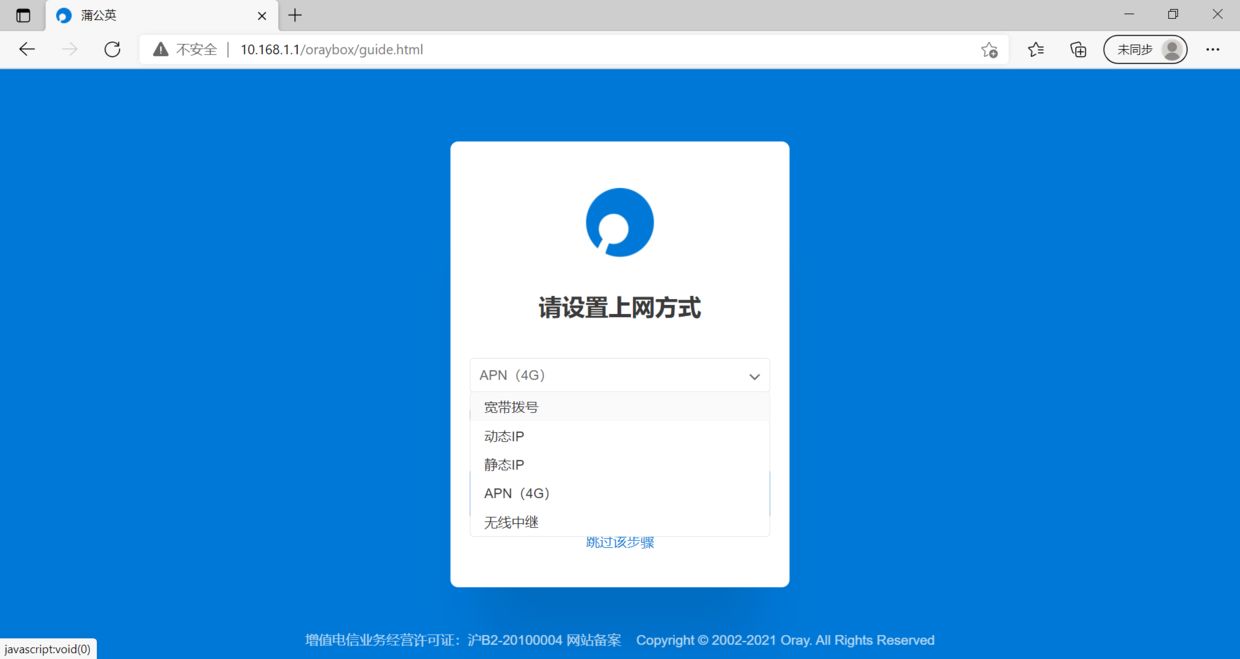The width and height of the screenshot is (1240, 659).
Task: Collapse the APN（4G）dropdown chevron
Action: 754,376
